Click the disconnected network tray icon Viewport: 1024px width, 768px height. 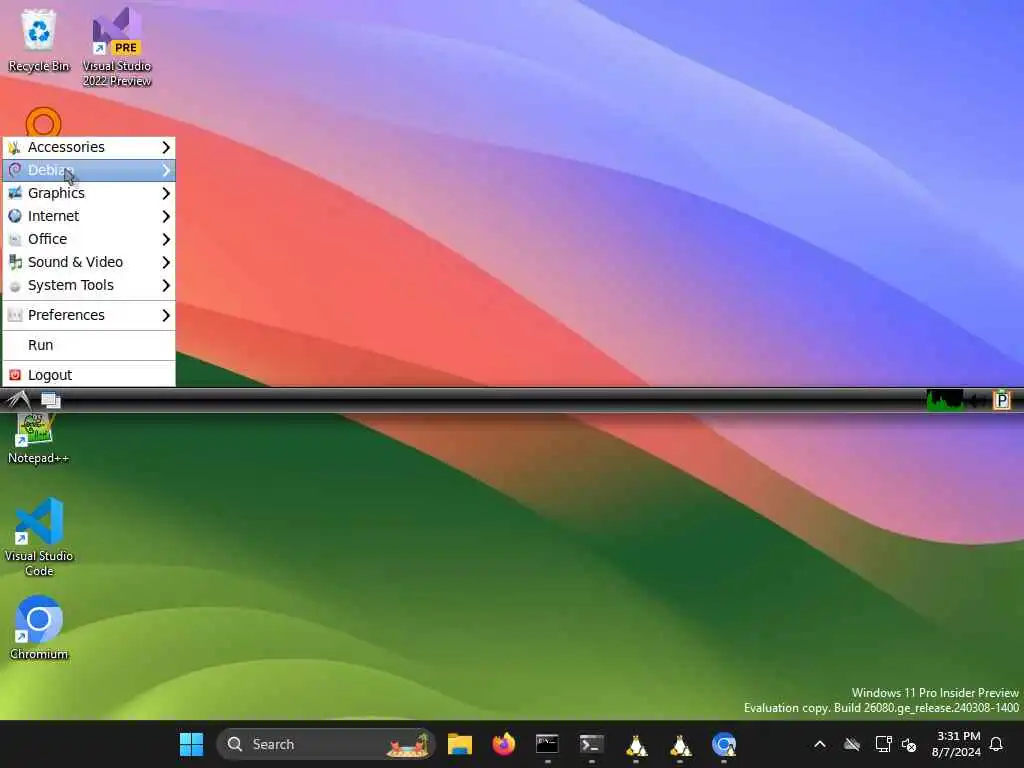(852, 744)
